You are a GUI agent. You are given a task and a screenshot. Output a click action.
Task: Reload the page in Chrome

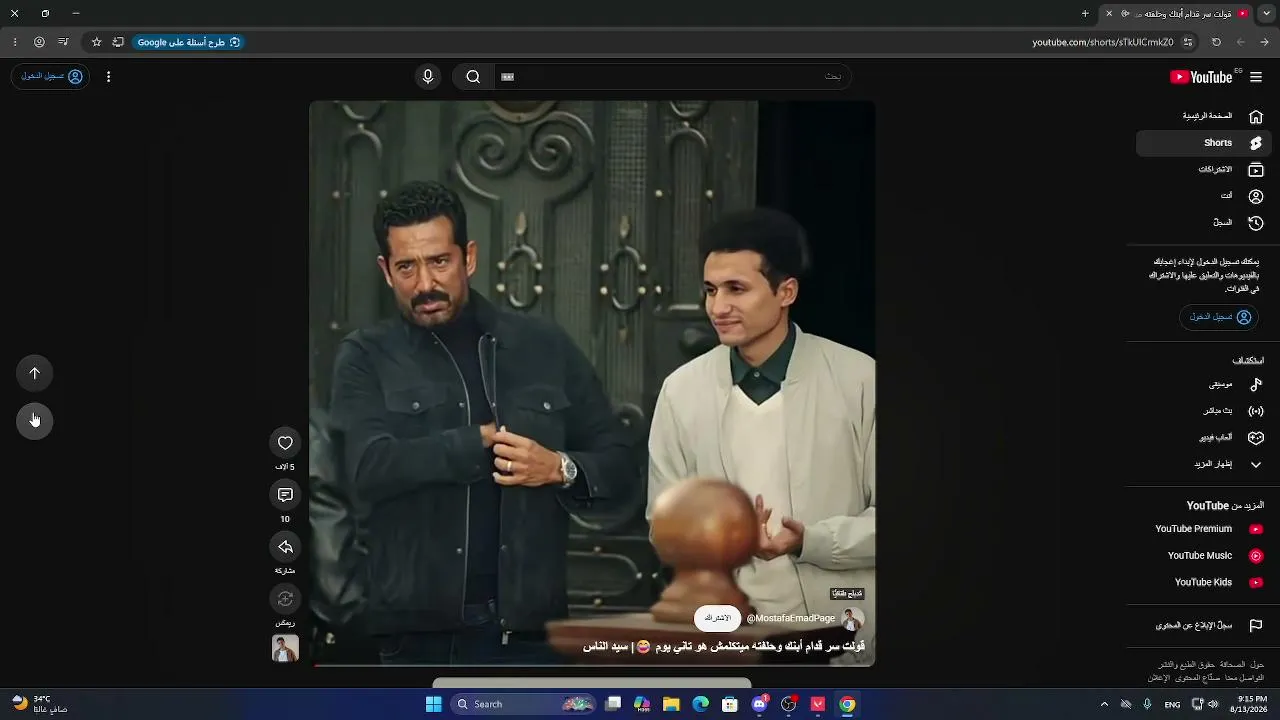(1216, 42)
